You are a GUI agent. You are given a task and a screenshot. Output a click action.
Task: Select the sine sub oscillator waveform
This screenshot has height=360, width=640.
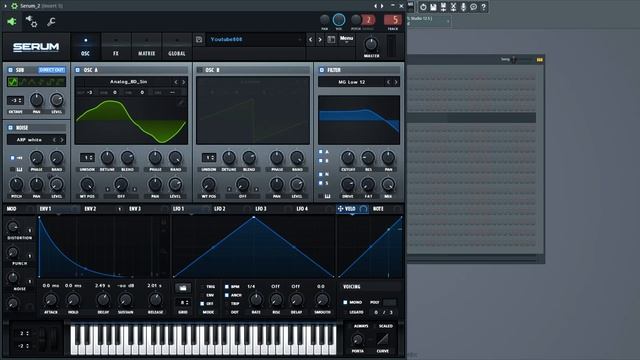coord(12,82)
